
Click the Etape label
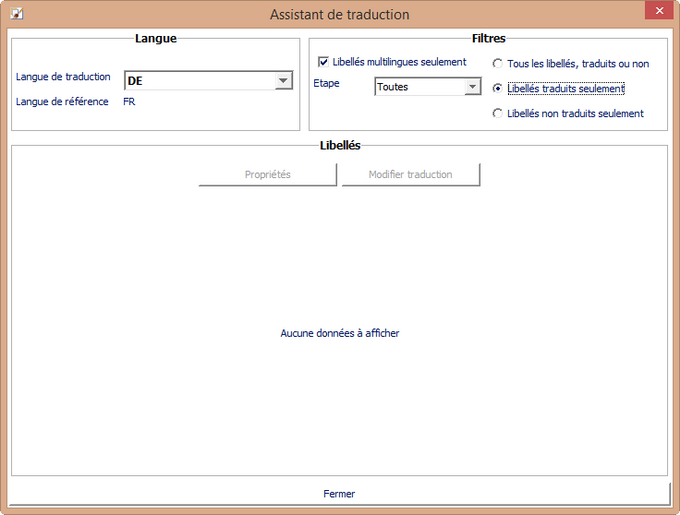click(326, 83)
